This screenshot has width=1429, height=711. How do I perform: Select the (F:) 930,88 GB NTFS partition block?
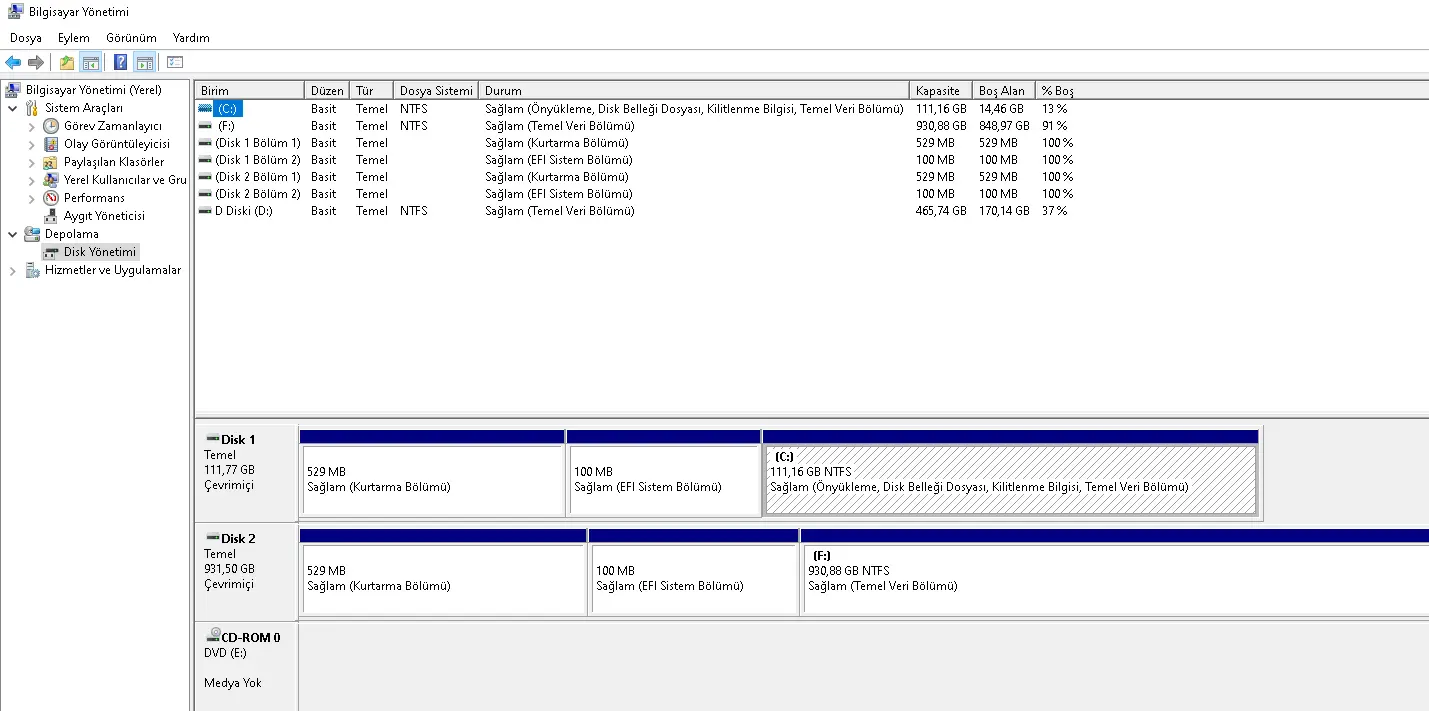[1115, 579]
